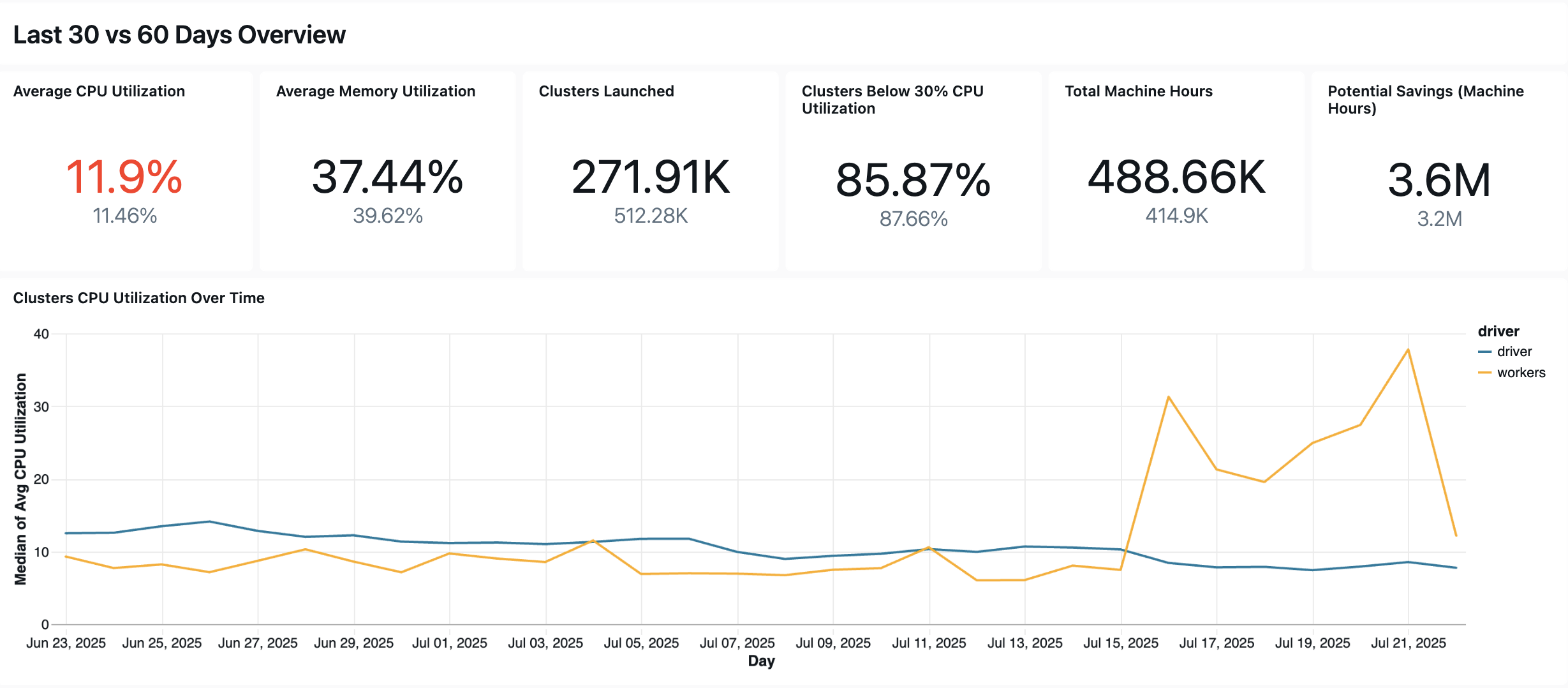Click the workers spike on Jul 16, 2025
The width and height of the screenshot is (1568, 688).
click(x=1167, y=396)
